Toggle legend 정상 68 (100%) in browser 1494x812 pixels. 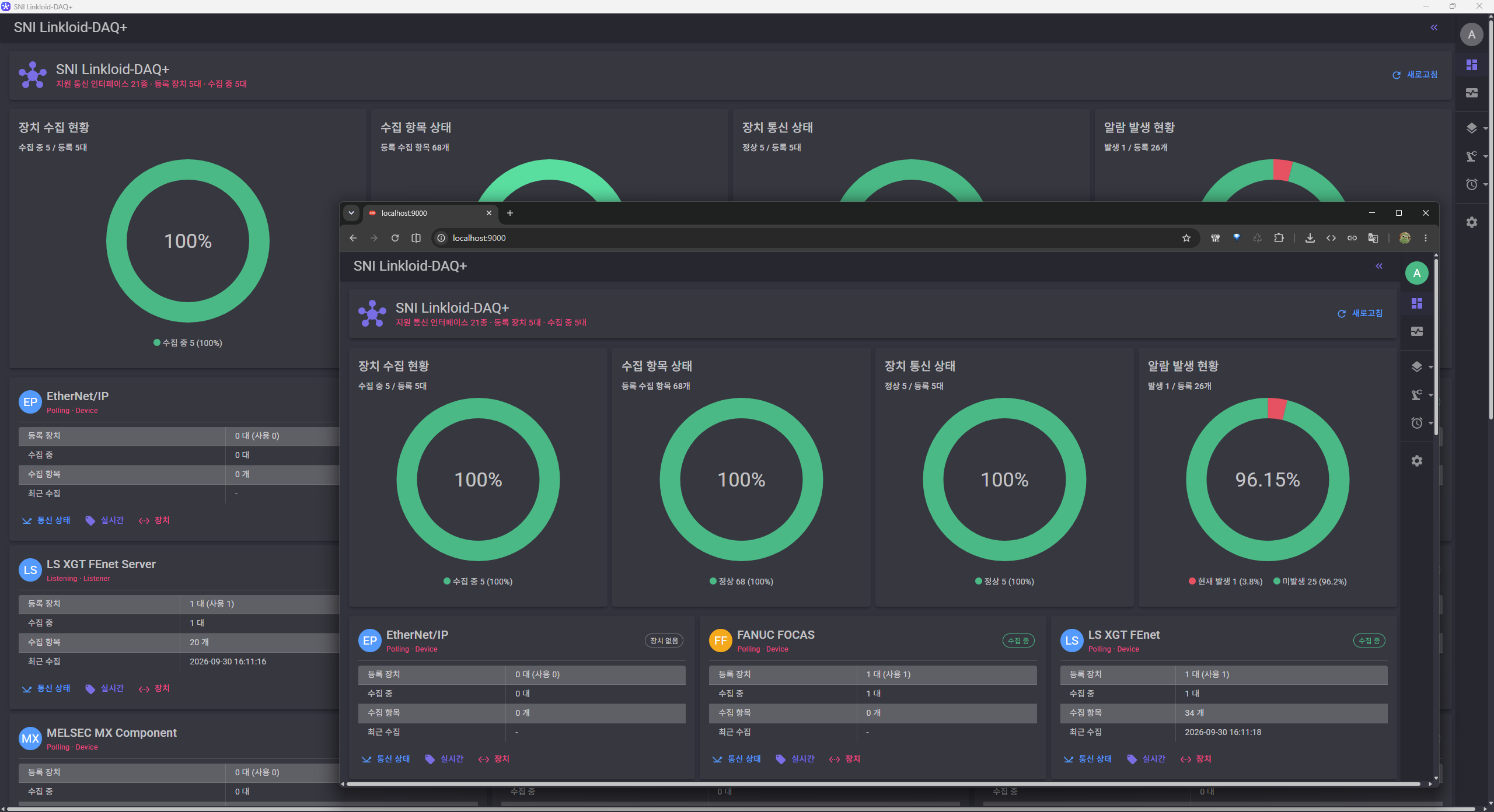point(741,582)
